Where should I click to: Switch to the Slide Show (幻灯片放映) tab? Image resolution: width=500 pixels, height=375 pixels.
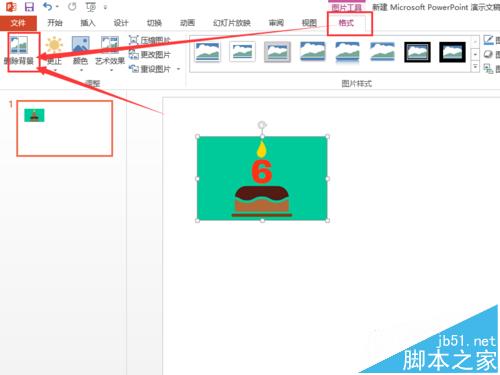tap(232, 23)
